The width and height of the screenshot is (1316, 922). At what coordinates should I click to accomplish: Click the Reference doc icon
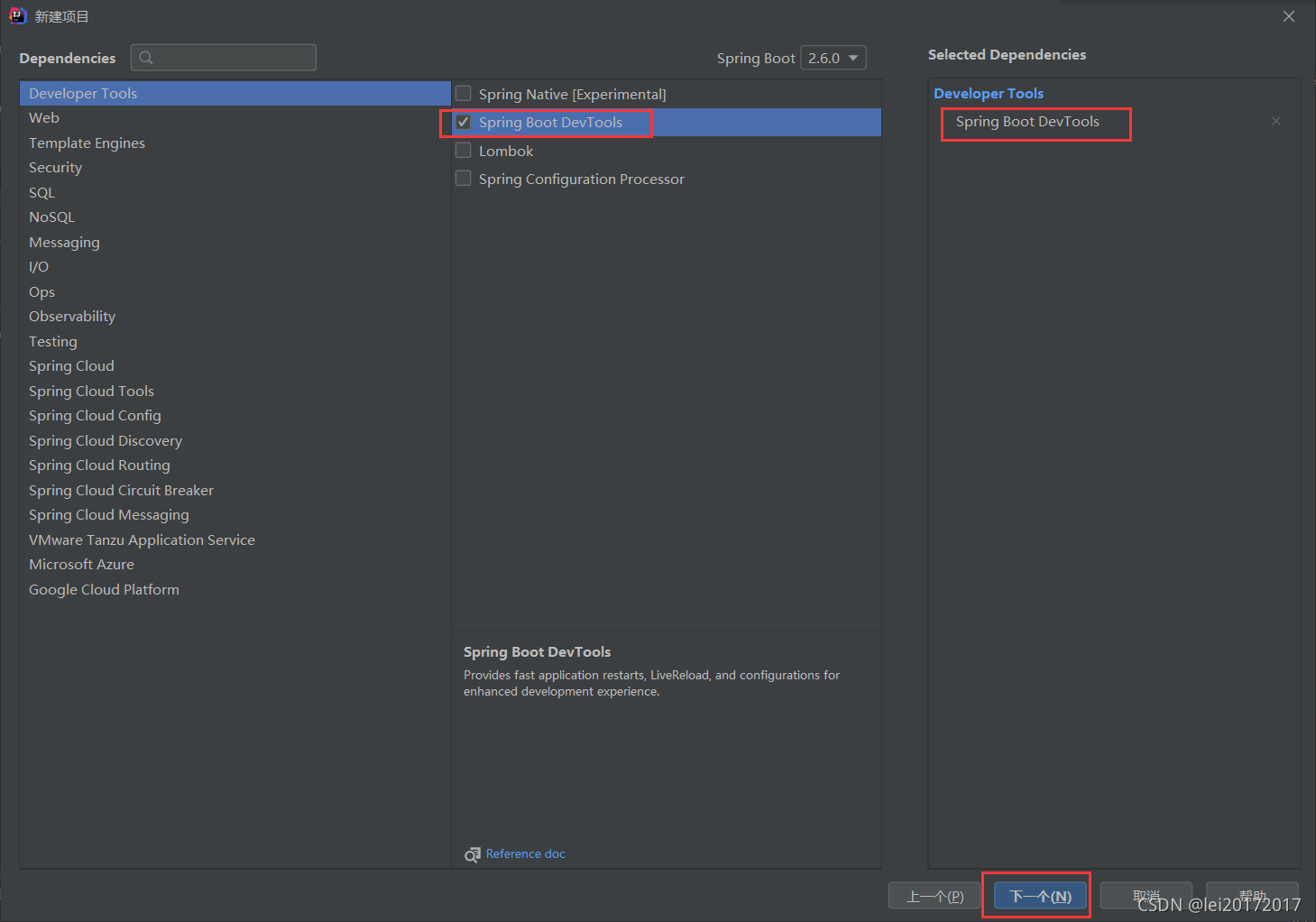pyautogui.click(x=473, y=854)
